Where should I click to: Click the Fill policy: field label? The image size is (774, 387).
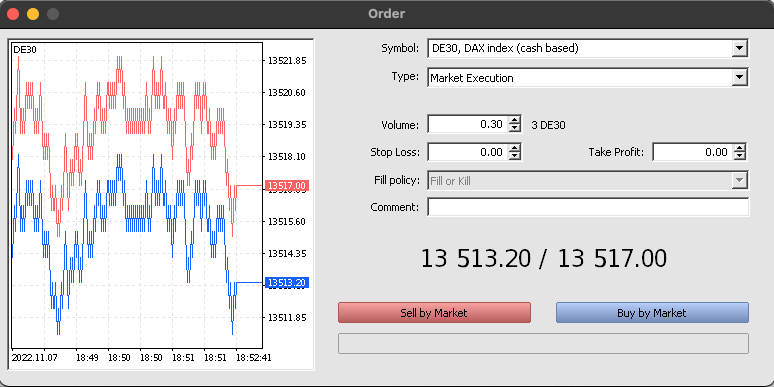click(397, 180)
